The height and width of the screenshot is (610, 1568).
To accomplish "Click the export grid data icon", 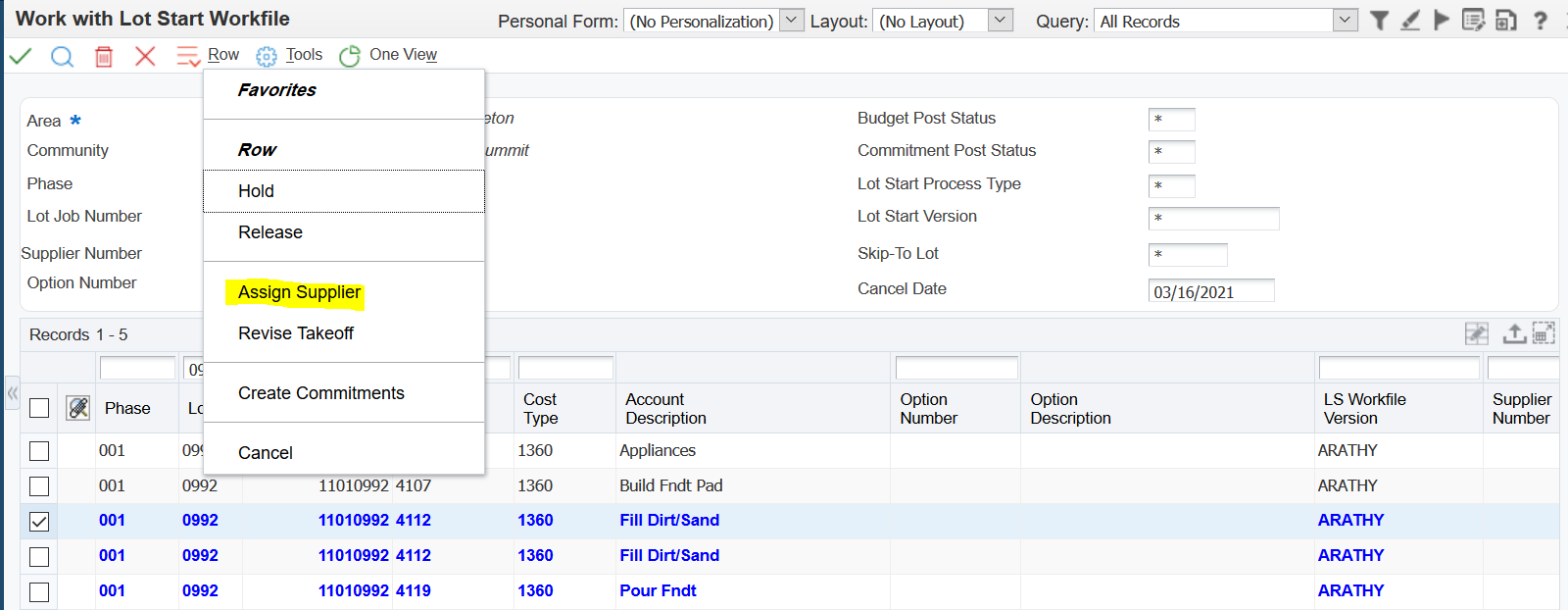I will point(1514,333).
